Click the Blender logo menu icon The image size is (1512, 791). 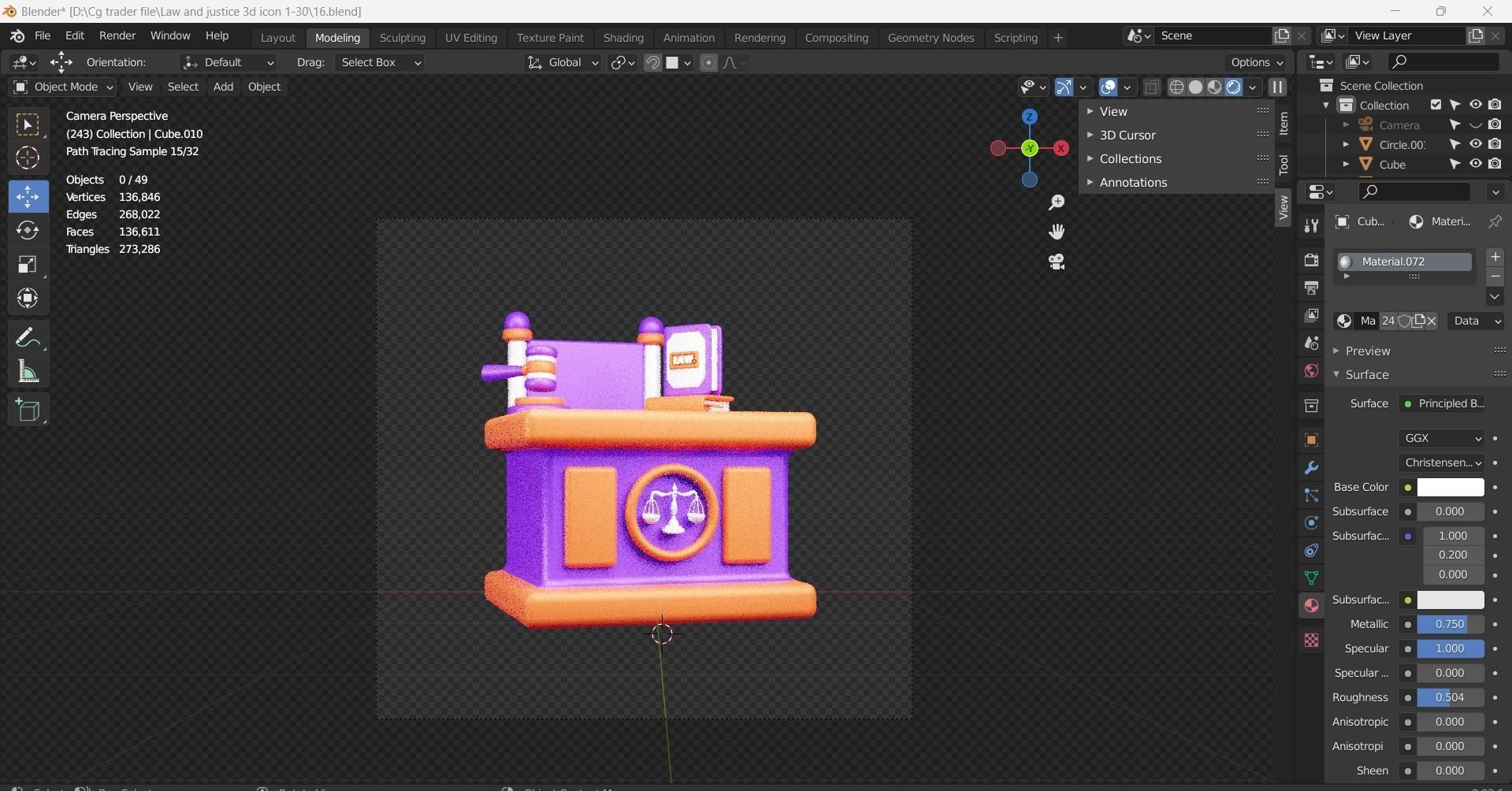[x=17, y=36]
